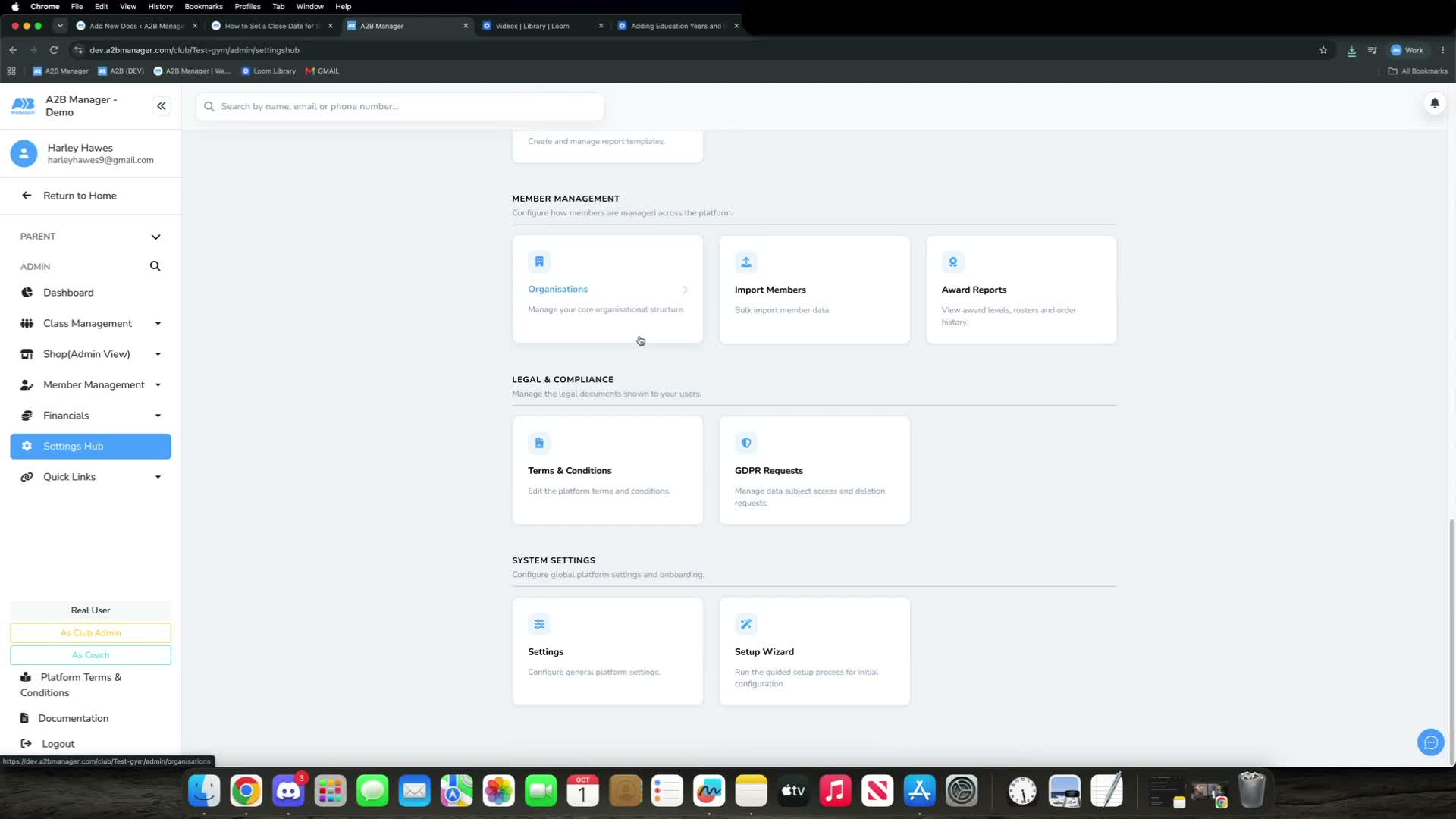Click the Award Reports badge icon
Screen dimensions: 1456x819
pyautogui.click(x=952, y=262)
